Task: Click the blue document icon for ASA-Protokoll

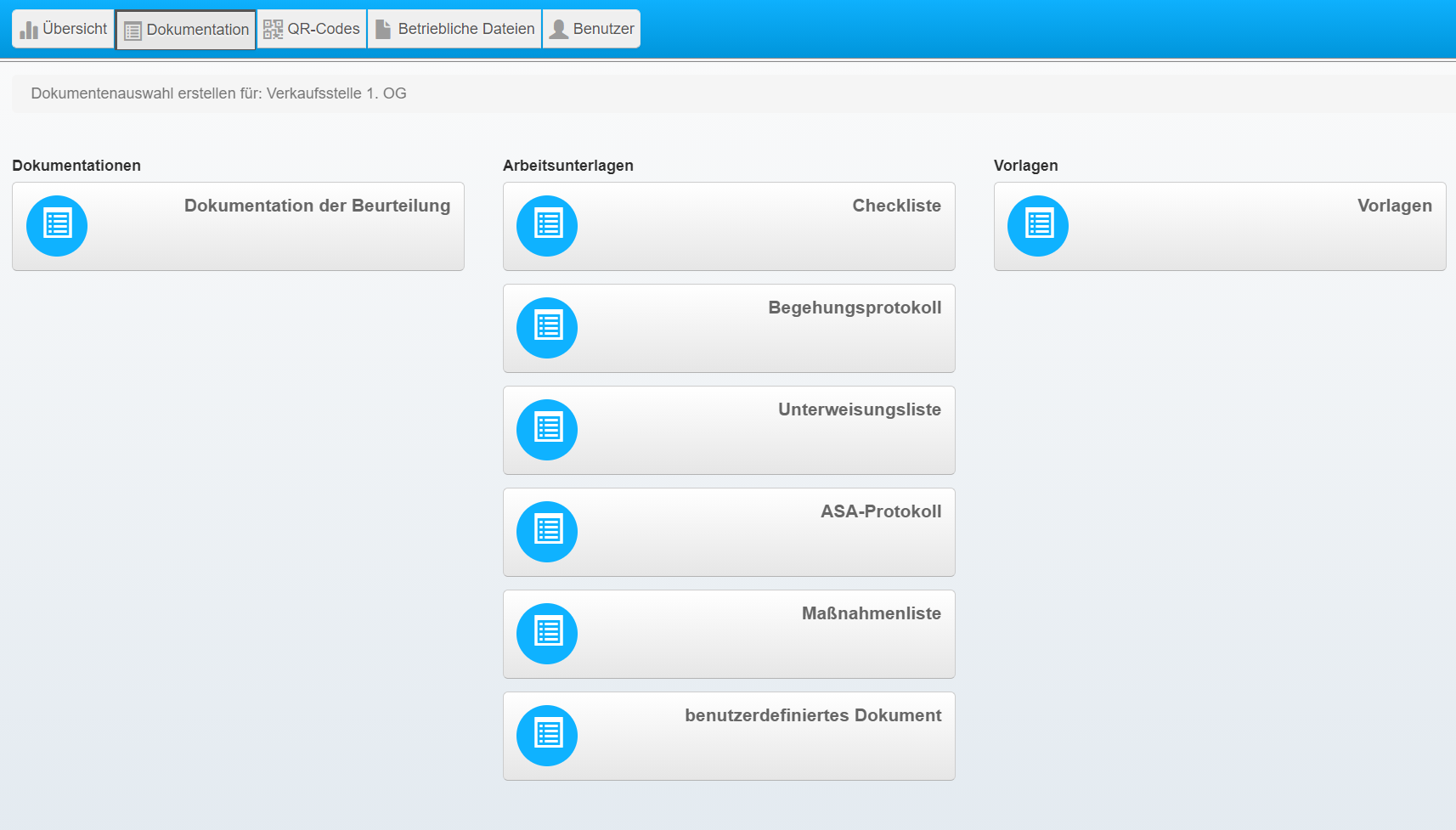Action: pos(547,532)
